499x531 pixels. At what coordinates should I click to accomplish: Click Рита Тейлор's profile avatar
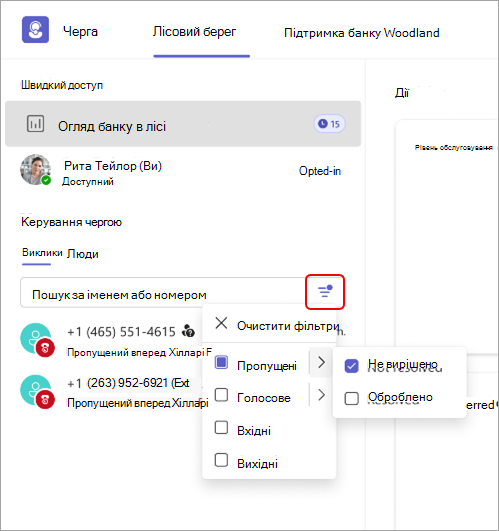coord(36,170)
